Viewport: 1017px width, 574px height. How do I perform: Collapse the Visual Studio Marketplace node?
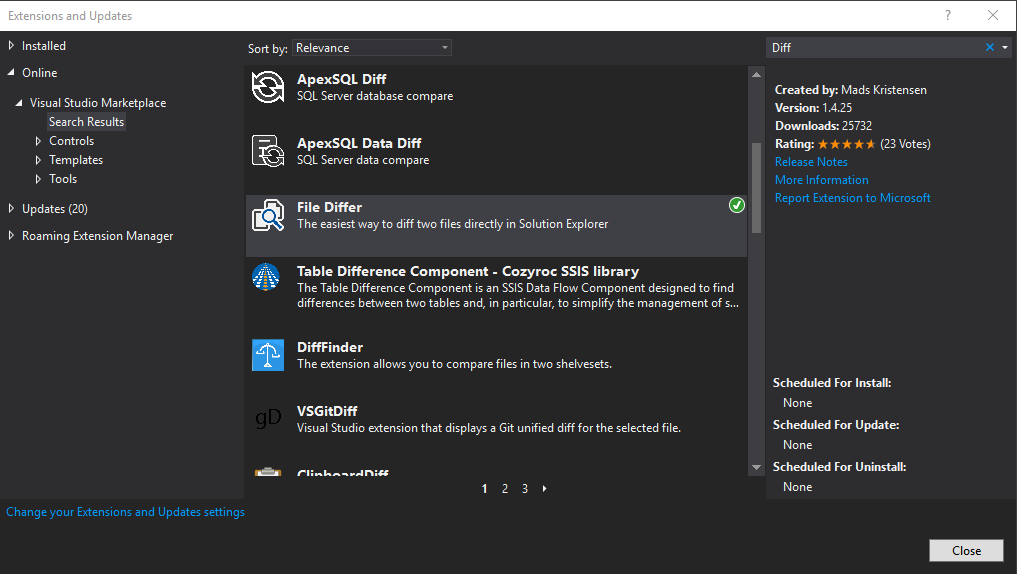(19, 102)
